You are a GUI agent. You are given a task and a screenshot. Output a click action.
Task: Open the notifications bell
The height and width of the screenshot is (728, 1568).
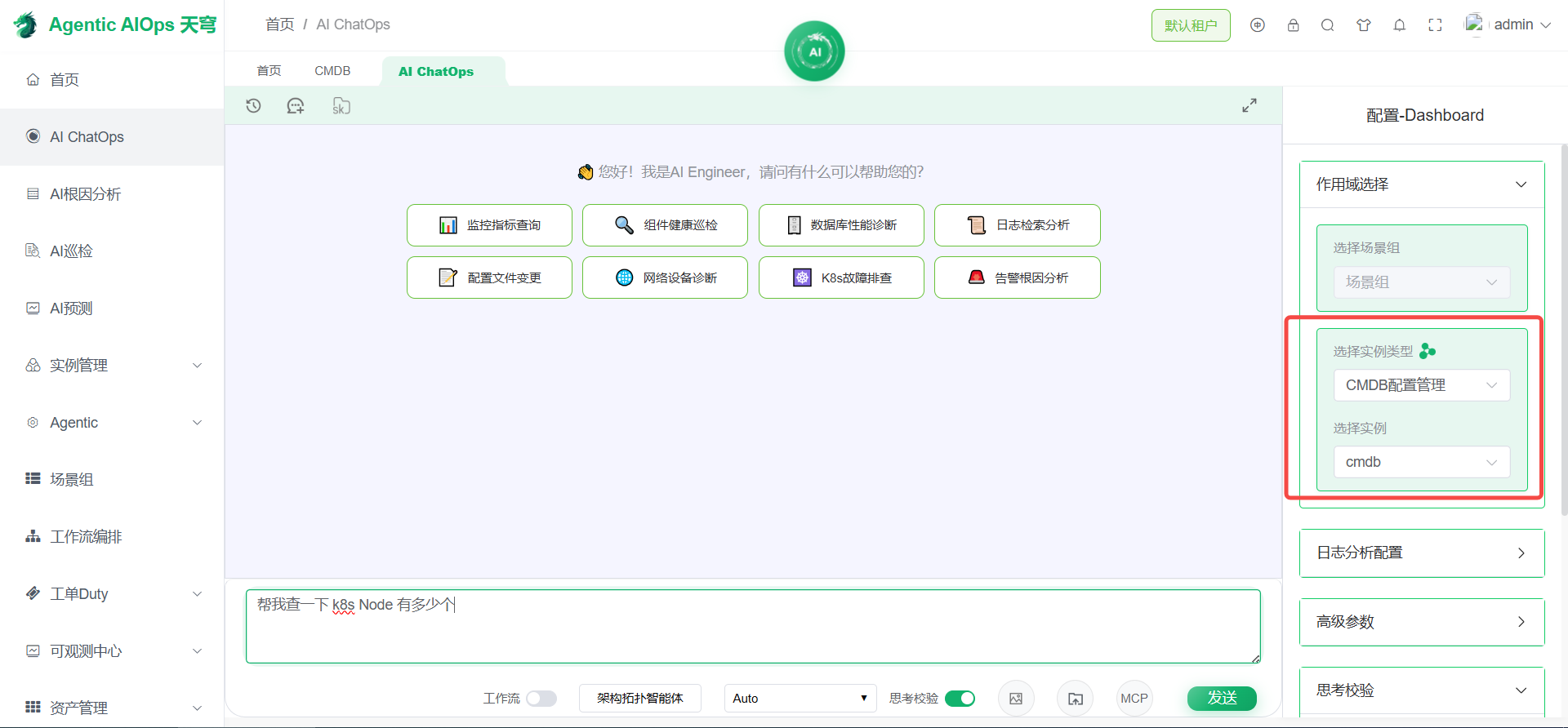(x=1400, y=25)
